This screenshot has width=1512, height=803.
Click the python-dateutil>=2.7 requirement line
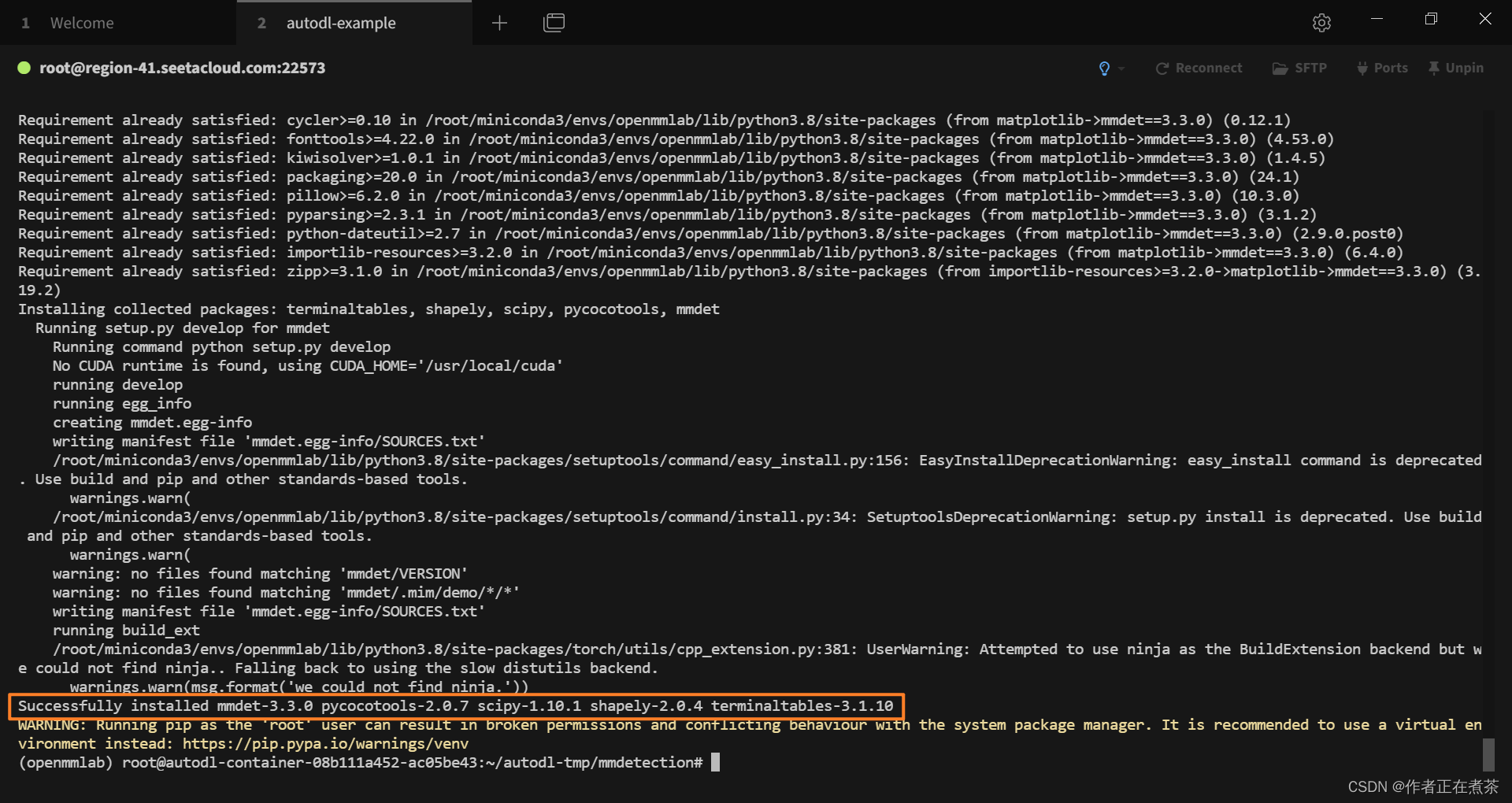tap(710, 234)
